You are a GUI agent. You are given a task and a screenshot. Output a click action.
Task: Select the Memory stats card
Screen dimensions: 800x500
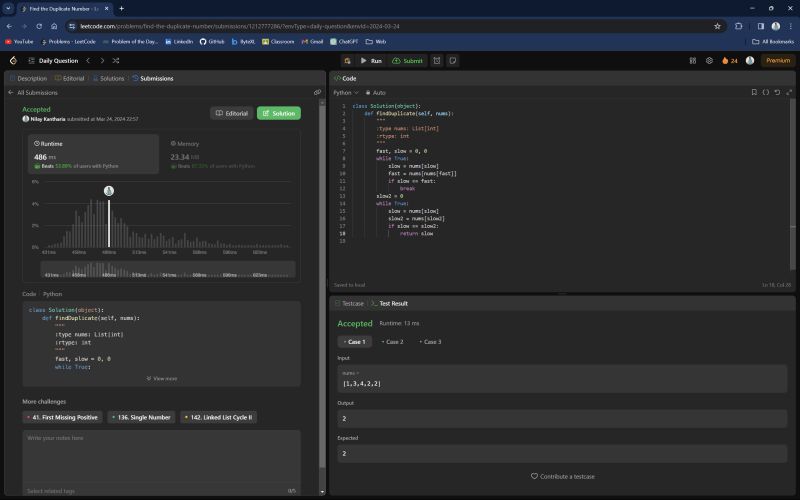(230, 154)
